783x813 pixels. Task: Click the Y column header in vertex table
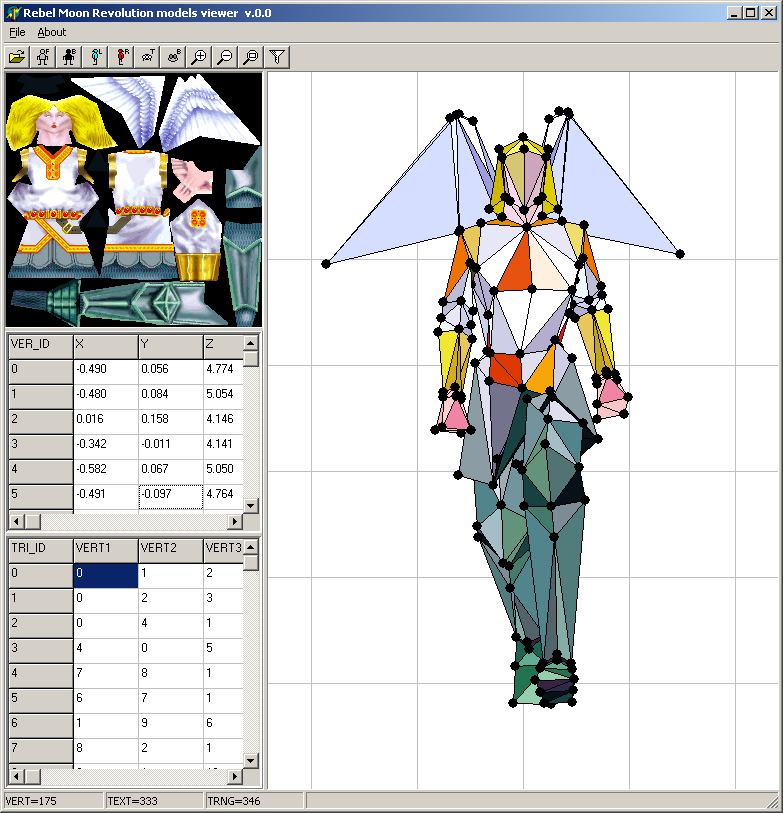pyautogui.click(x=171, y=346)
